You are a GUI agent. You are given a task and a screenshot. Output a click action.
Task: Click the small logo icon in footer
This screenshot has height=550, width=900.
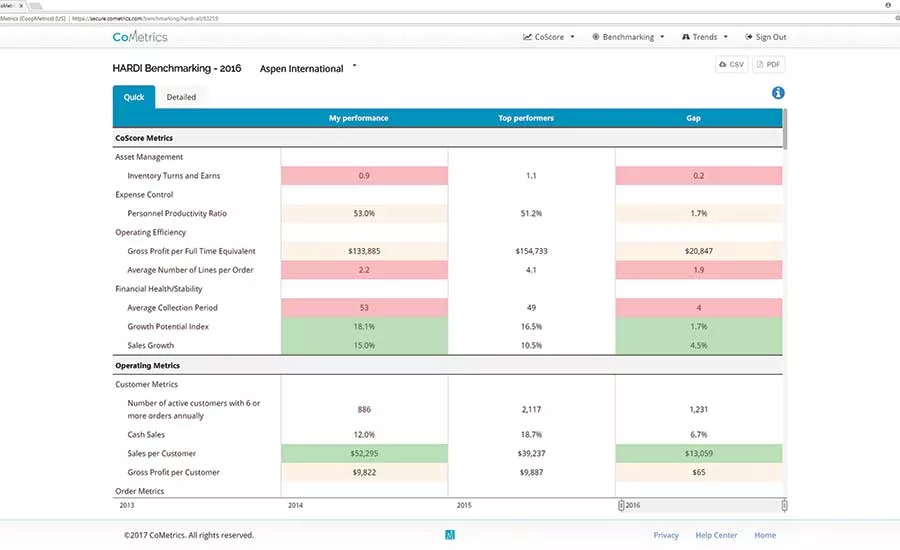(x=450, y=534)
